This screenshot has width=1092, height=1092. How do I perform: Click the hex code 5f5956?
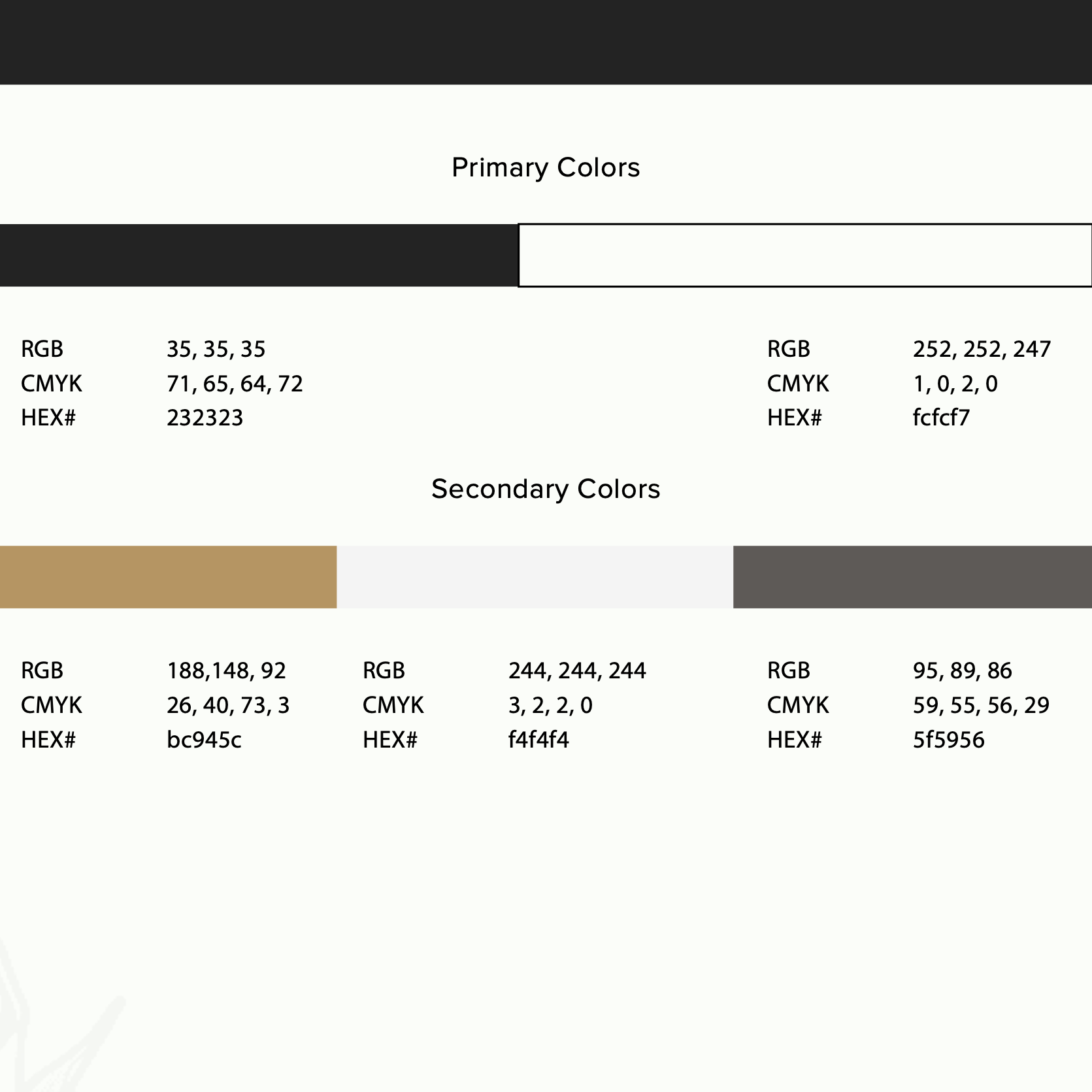(948, 740)
